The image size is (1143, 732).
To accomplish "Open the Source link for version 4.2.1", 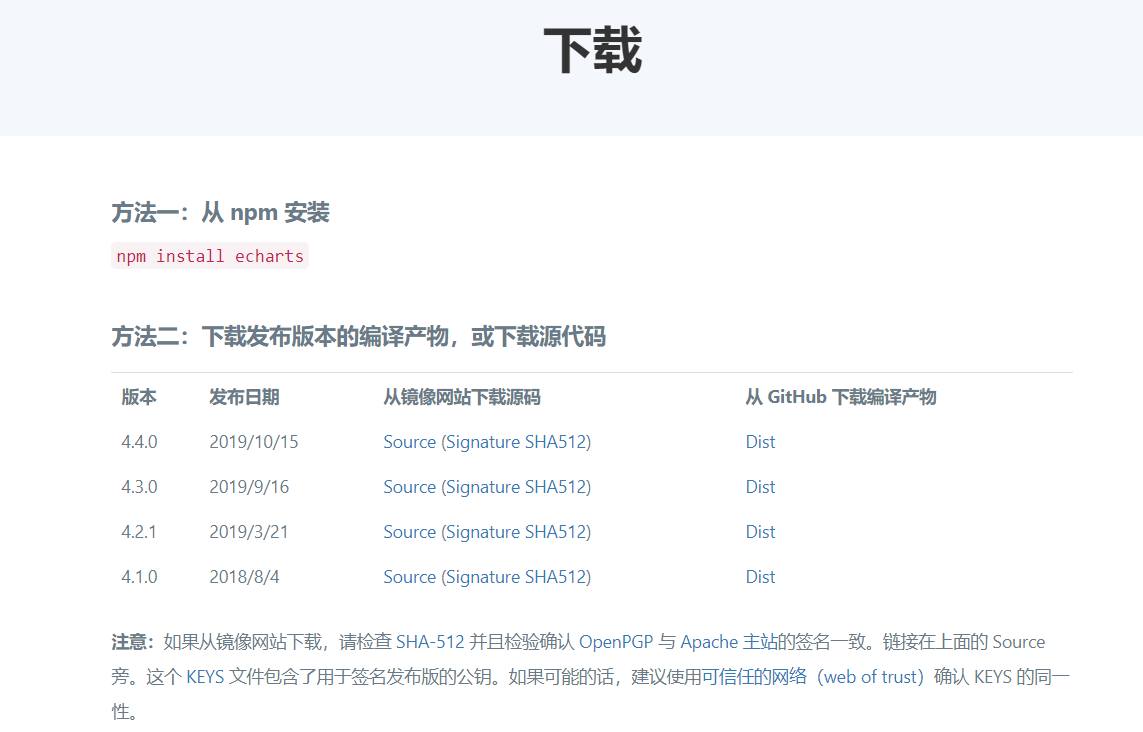I will click(x=410, y=532).
